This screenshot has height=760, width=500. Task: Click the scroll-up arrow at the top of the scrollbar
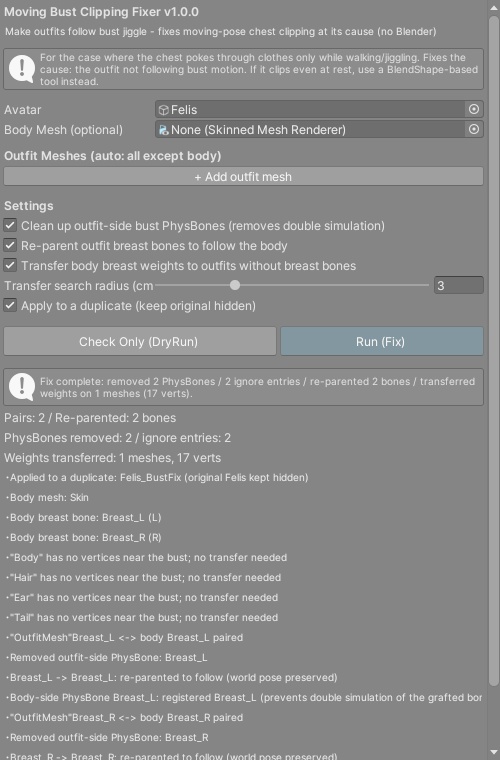tap(494, 7)
